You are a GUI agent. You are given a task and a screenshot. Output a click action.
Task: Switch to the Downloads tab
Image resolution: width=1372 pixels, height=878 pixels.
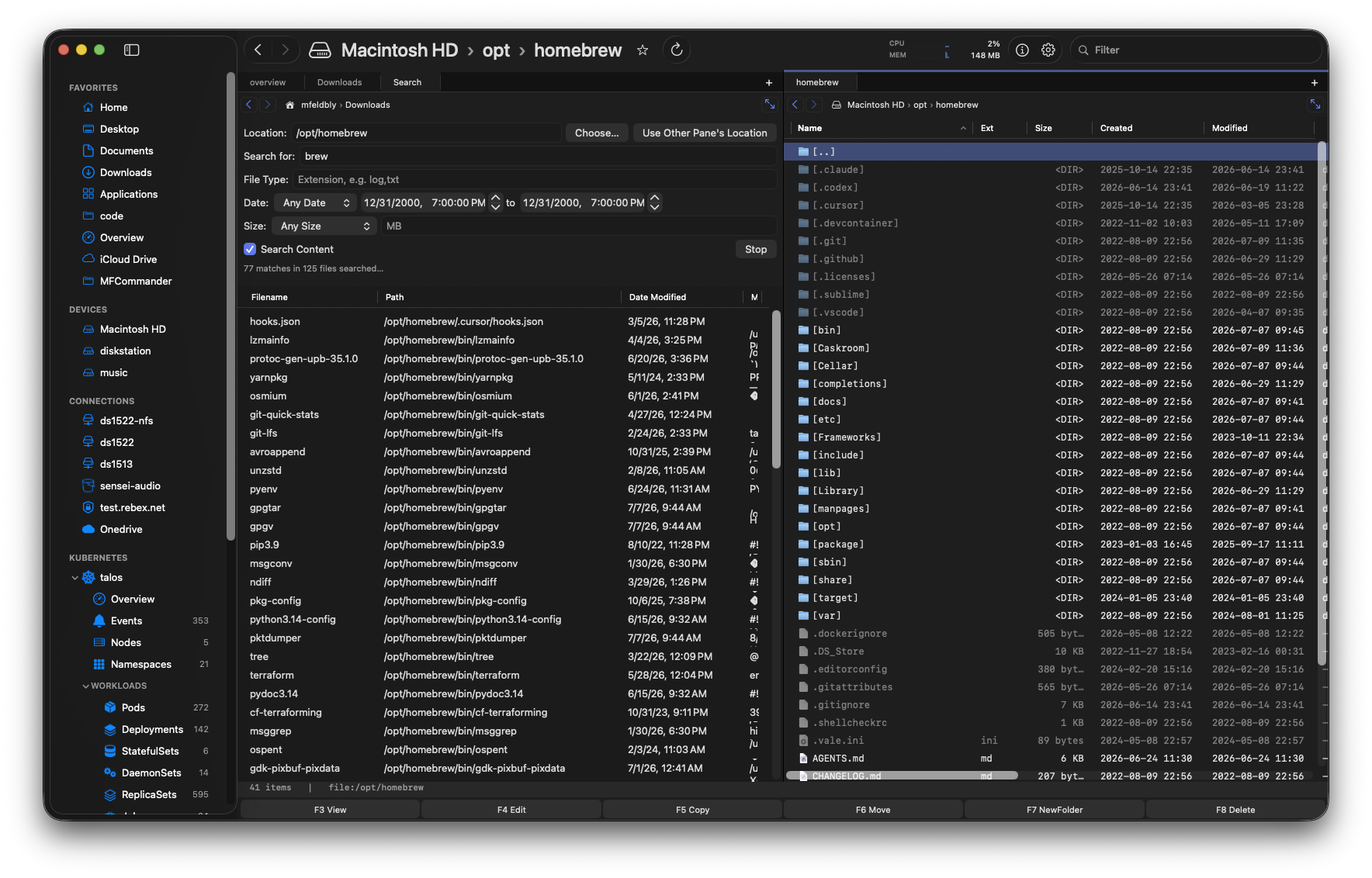click(339, 82)
